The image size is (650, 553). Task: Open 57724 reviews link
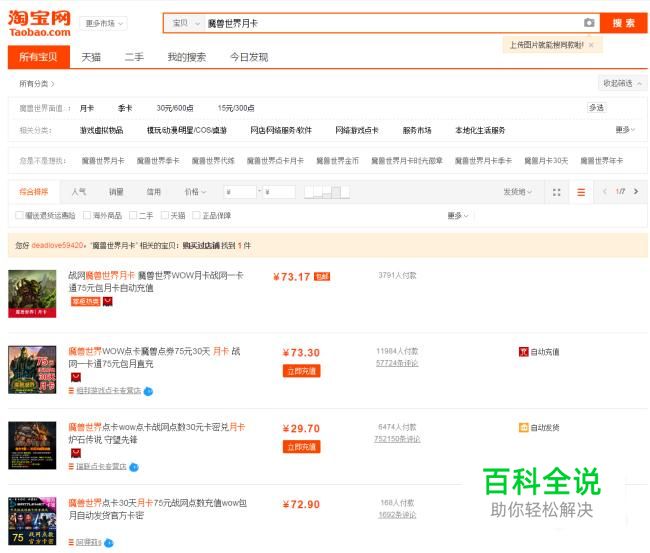(397, 363)
